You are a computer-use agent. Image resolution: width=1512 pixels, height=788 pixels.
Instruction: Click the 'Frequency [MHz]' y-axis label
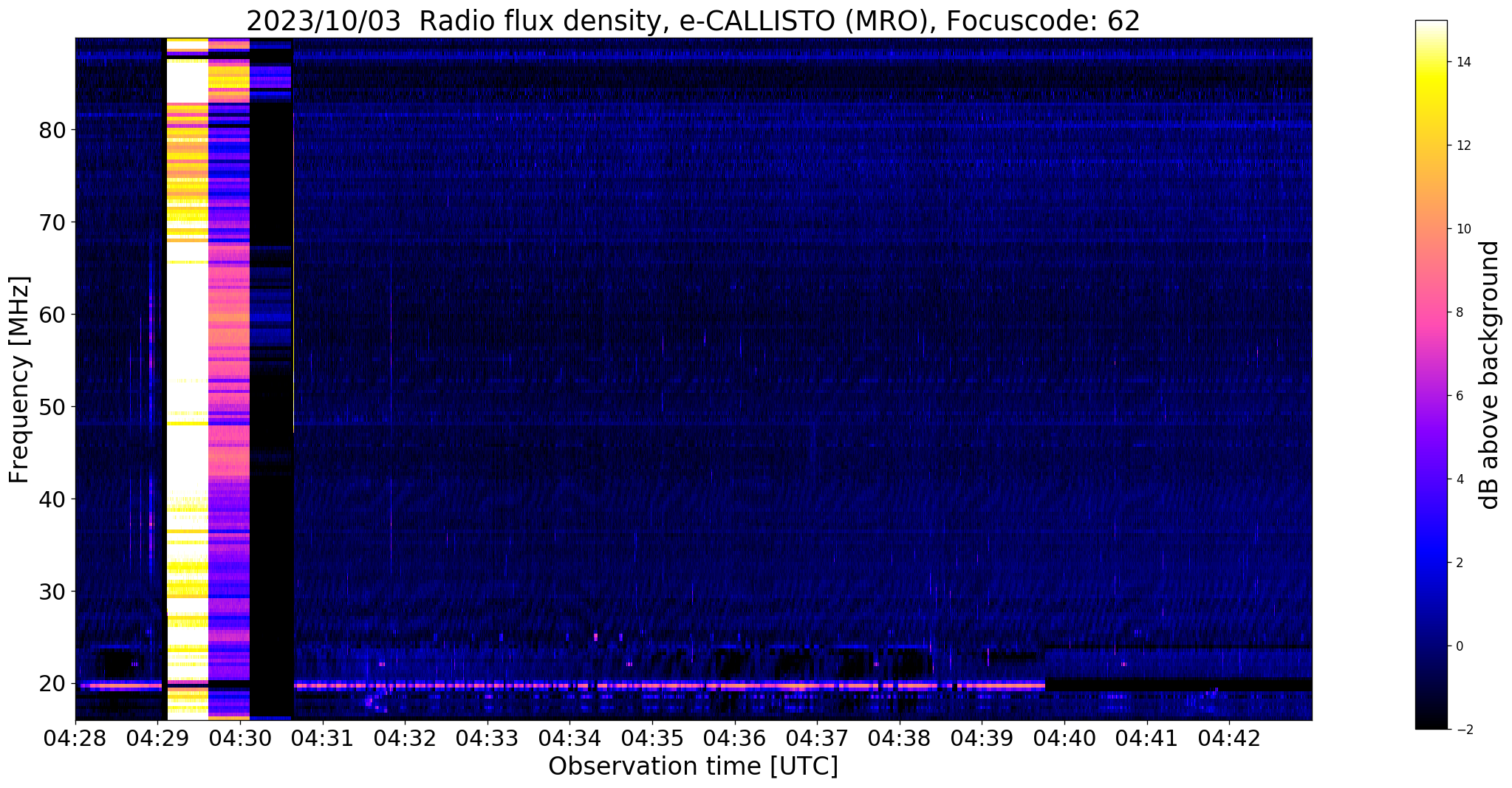19,379
